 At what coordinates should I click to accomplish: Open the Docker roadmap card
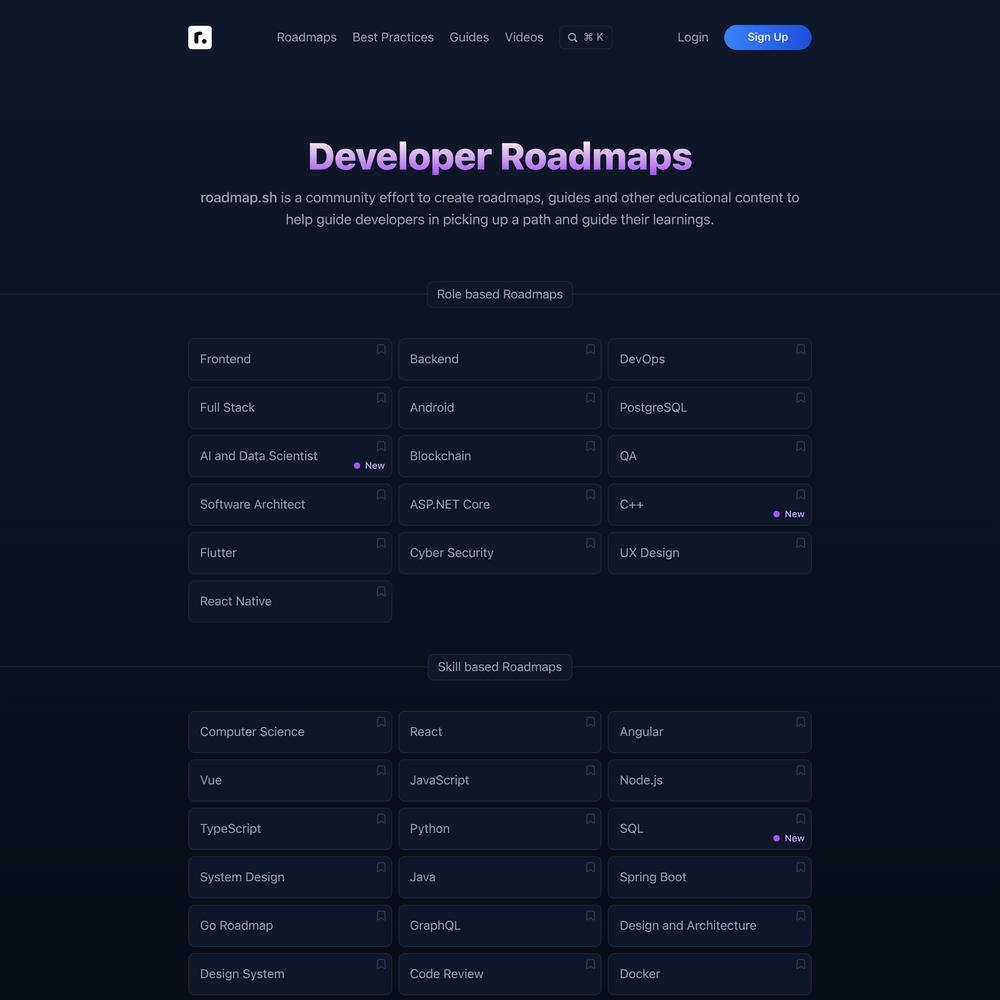pos(709,974)
